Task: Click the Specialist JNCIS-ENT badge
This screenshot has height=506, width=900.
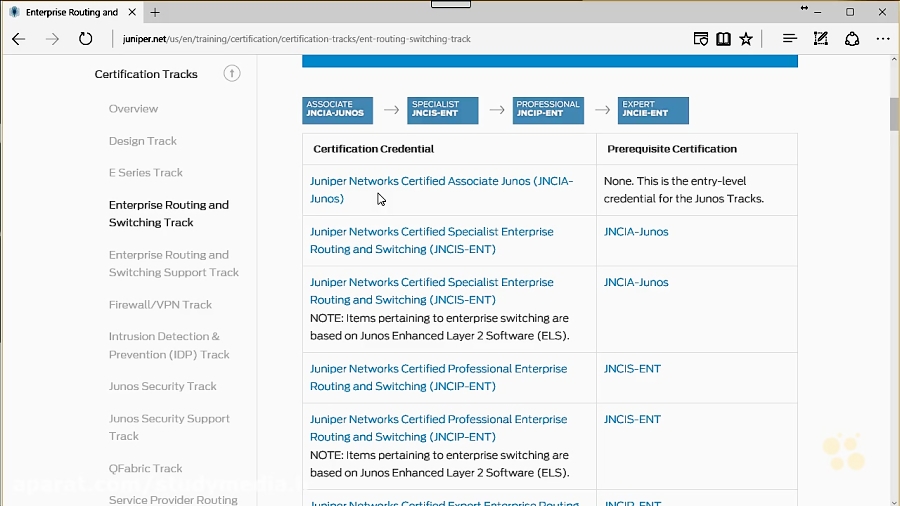Action: pyautogui.click(x=443, y=110)
